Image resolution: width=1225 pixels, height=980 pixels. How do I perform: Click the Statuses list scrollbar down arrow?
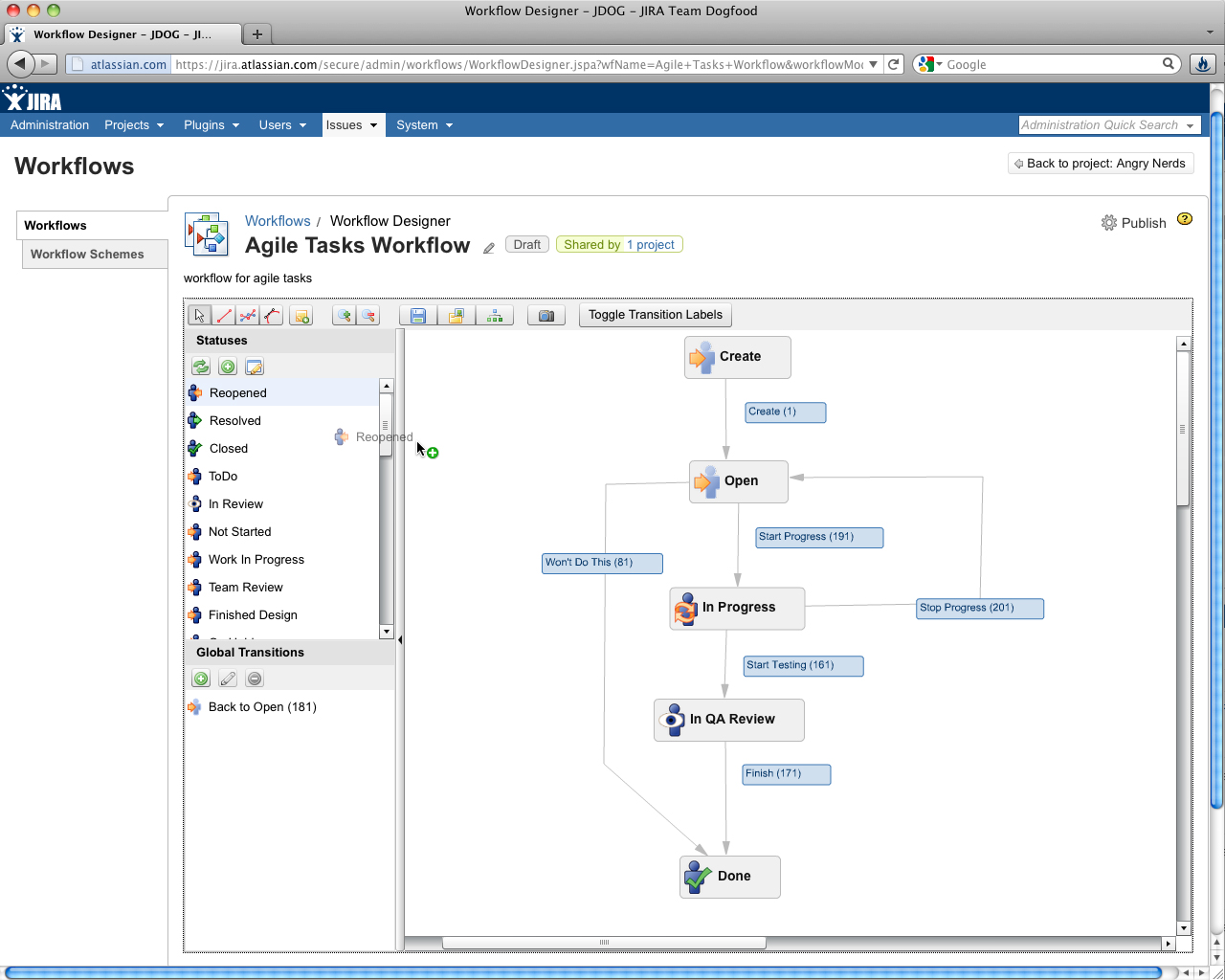pos(387,632)
